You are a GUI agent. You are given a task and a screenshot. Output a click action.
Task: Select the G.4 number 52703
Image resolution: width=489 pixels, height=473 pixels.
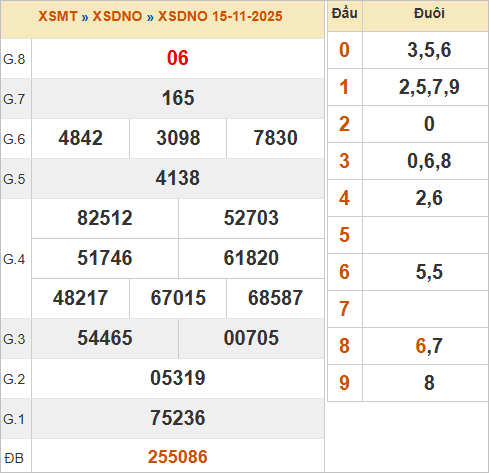point(251,218)
